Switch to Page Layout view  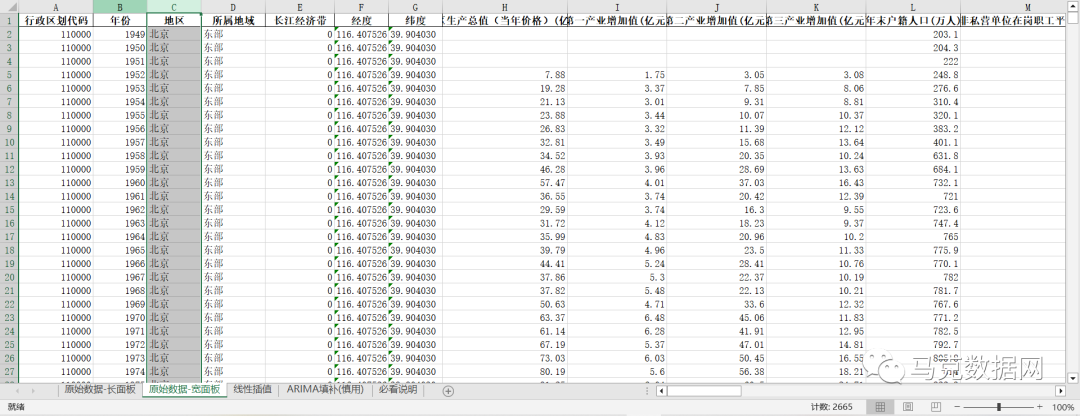point(908,407)
